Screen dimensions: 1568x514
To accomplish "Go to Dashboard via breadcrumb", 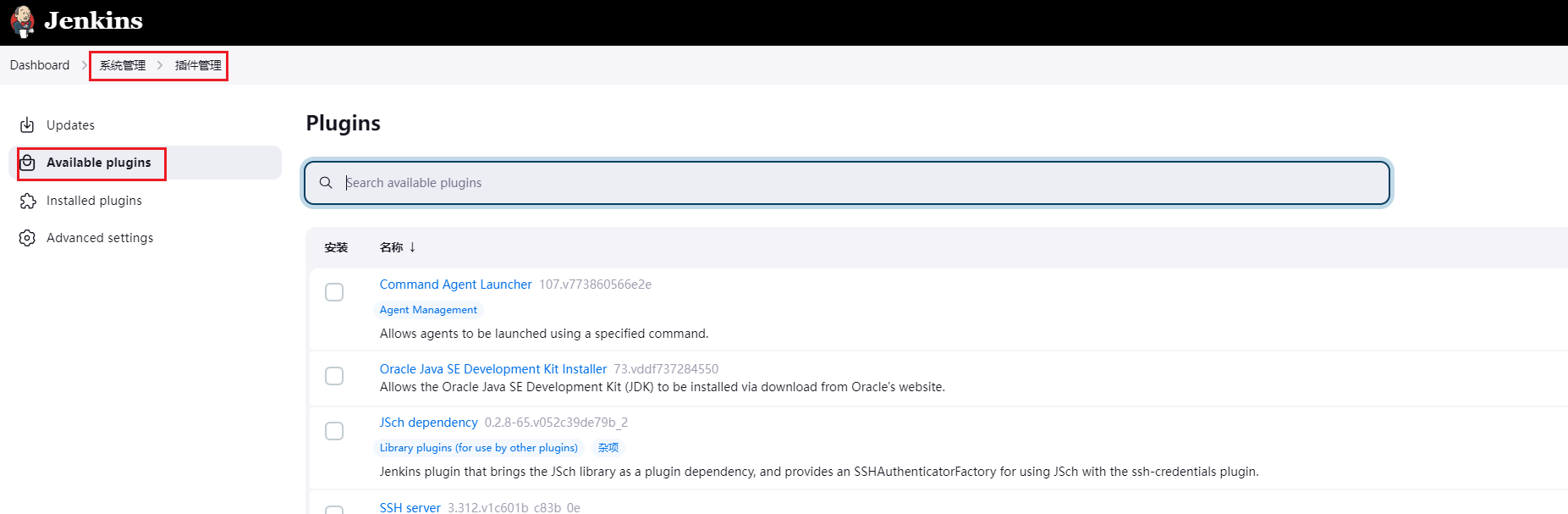I will tap(40, 65).
